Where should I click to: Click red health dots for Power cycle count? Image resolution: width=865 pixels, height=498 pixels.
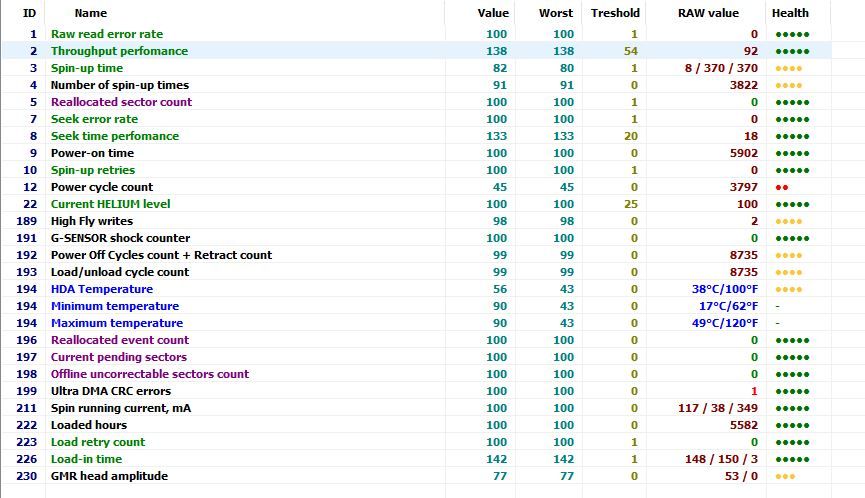tap(782, 188)
